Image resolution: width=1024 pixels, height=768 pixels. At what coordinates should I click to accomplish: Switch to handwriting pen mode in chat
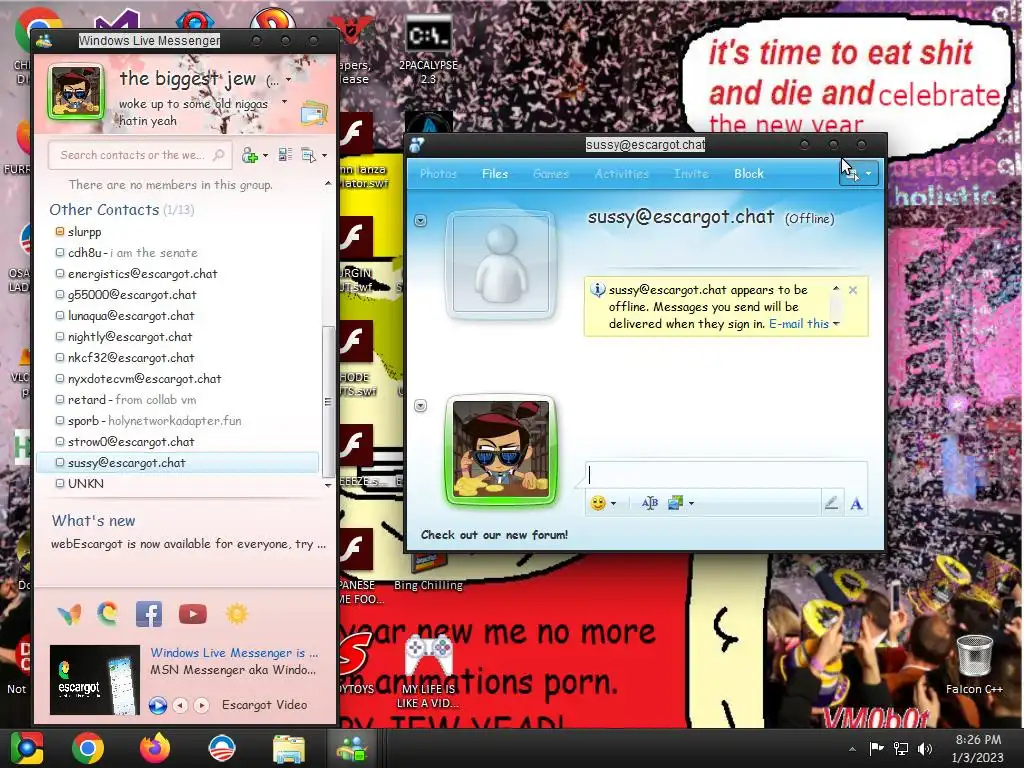point(831,503)
